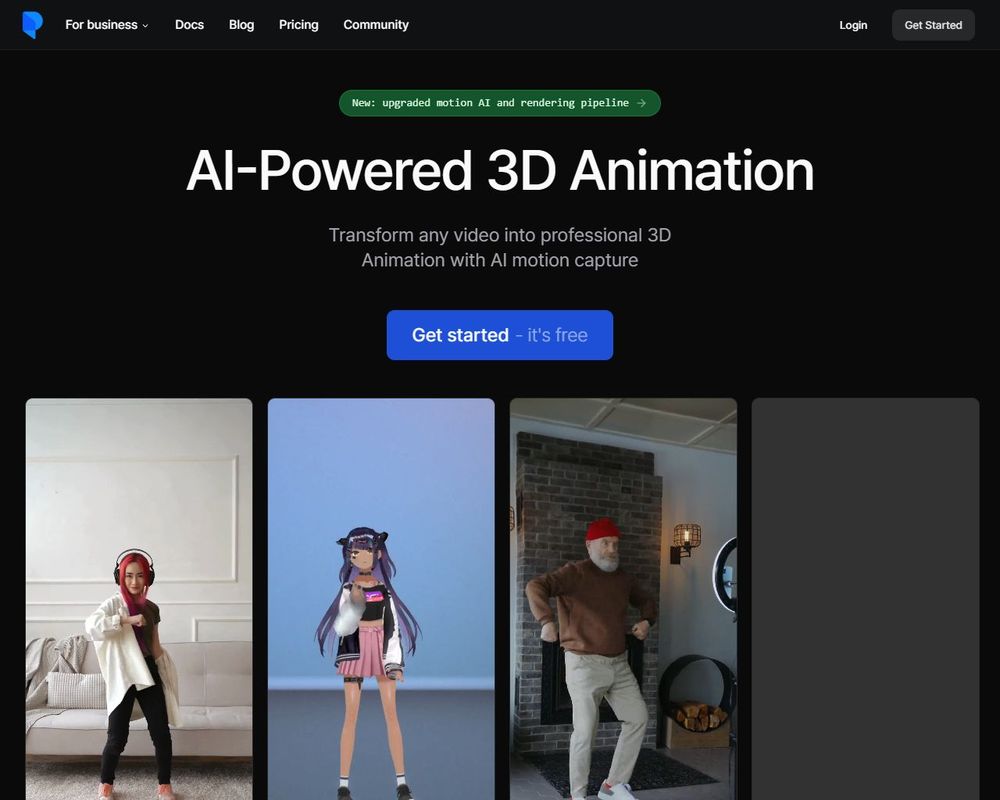Click the Get Started button in the header
This screenshot has height=800, width=1000.
(x=932, y=25)
